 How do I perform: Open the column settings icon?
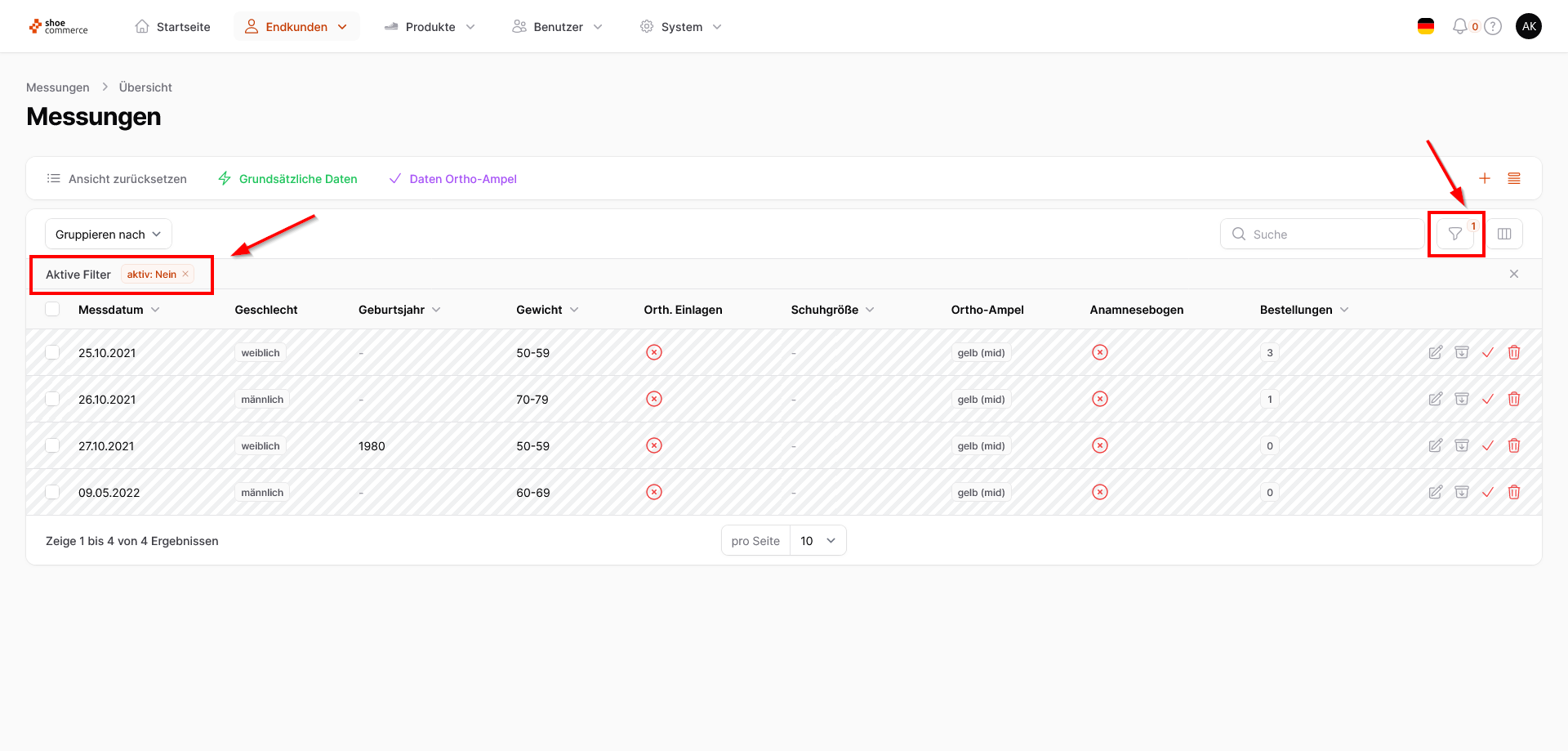1504,235
